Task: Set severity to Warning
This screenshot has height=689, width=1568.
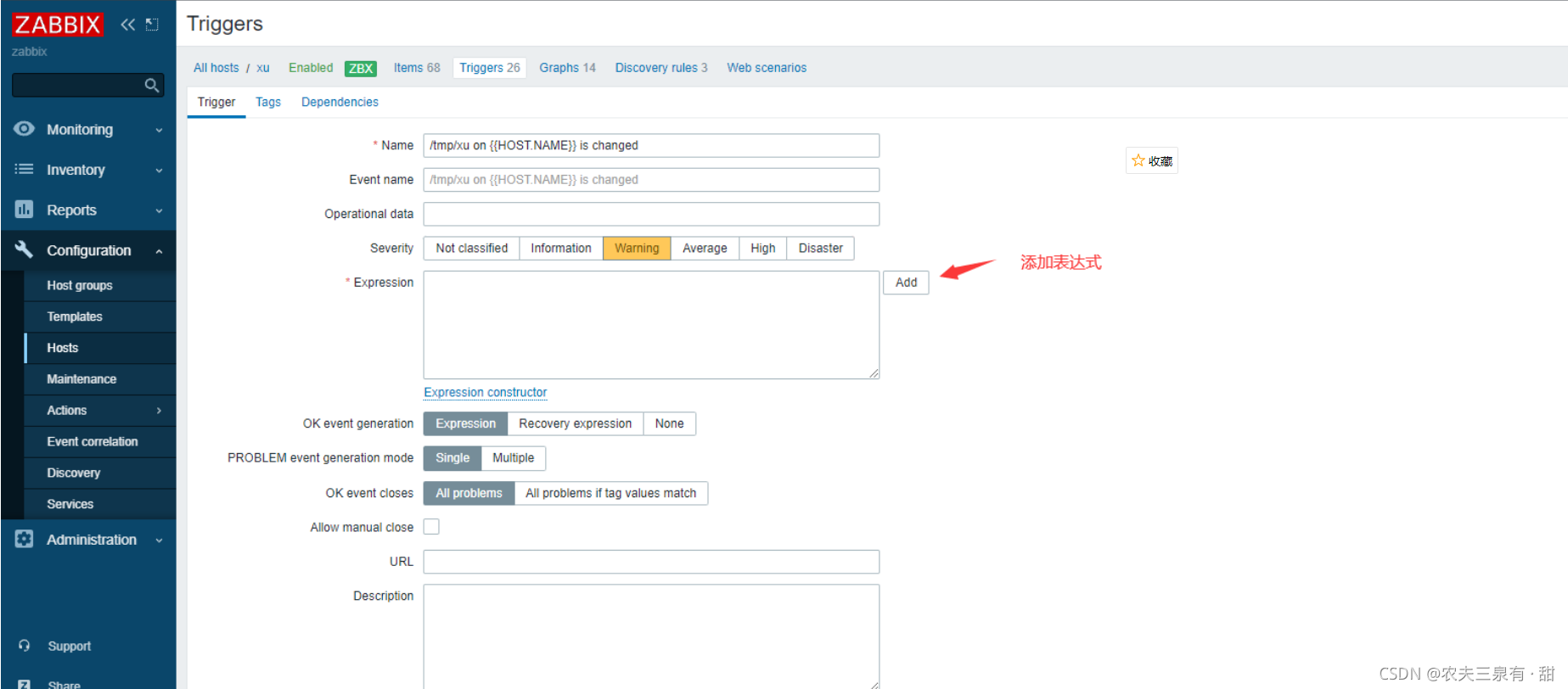Action: (637, 249)
